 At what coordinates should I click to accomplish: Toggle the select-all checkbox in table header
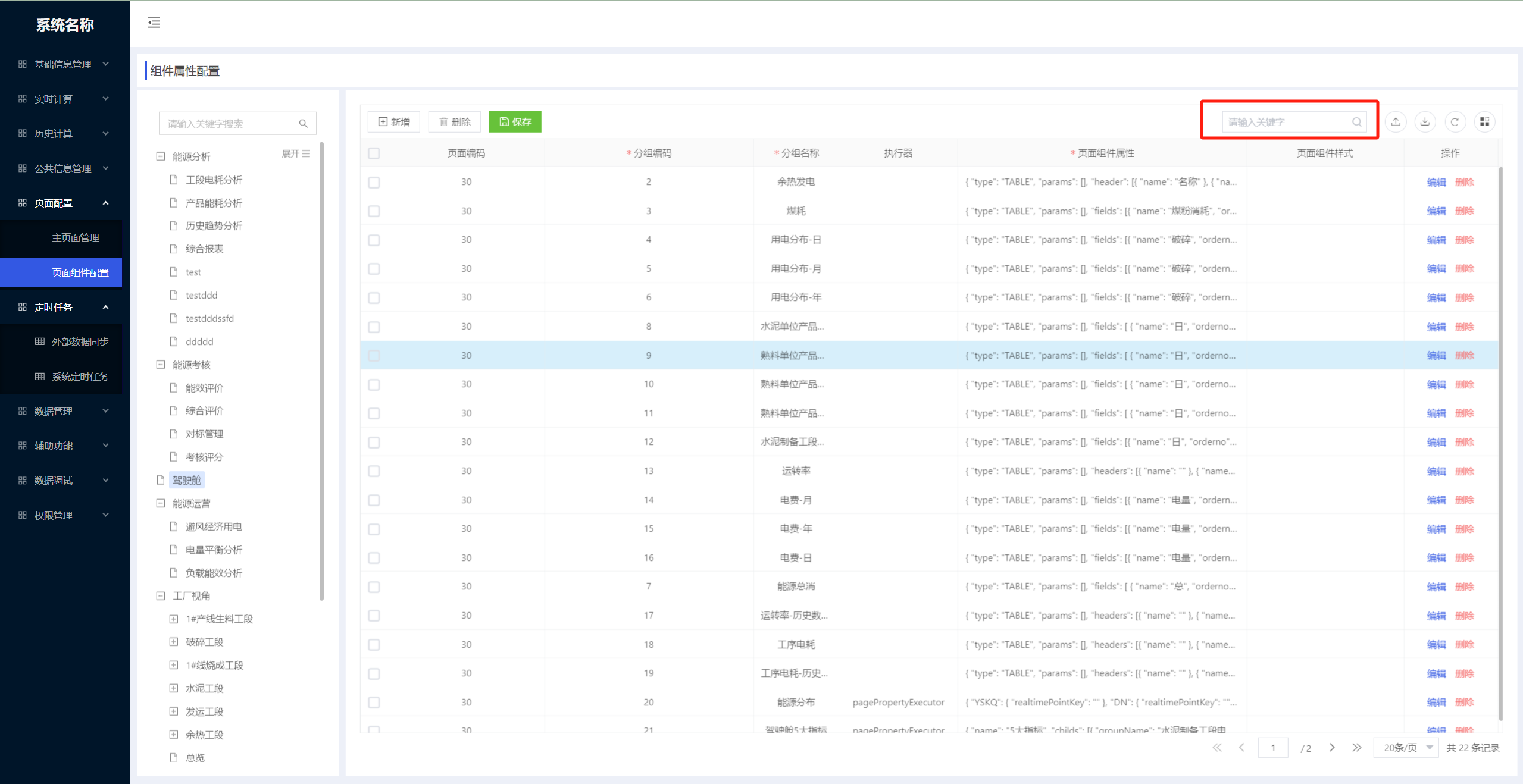click(374, 153)
